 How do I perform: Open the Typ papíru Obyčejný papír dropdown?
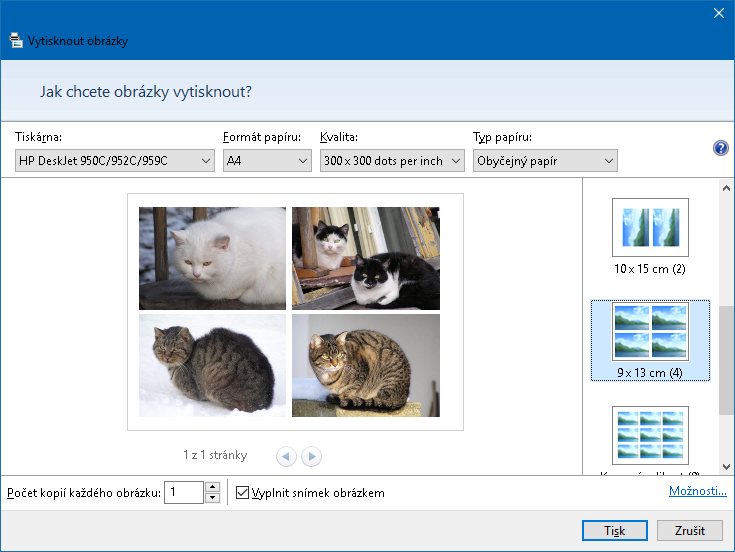545,161
